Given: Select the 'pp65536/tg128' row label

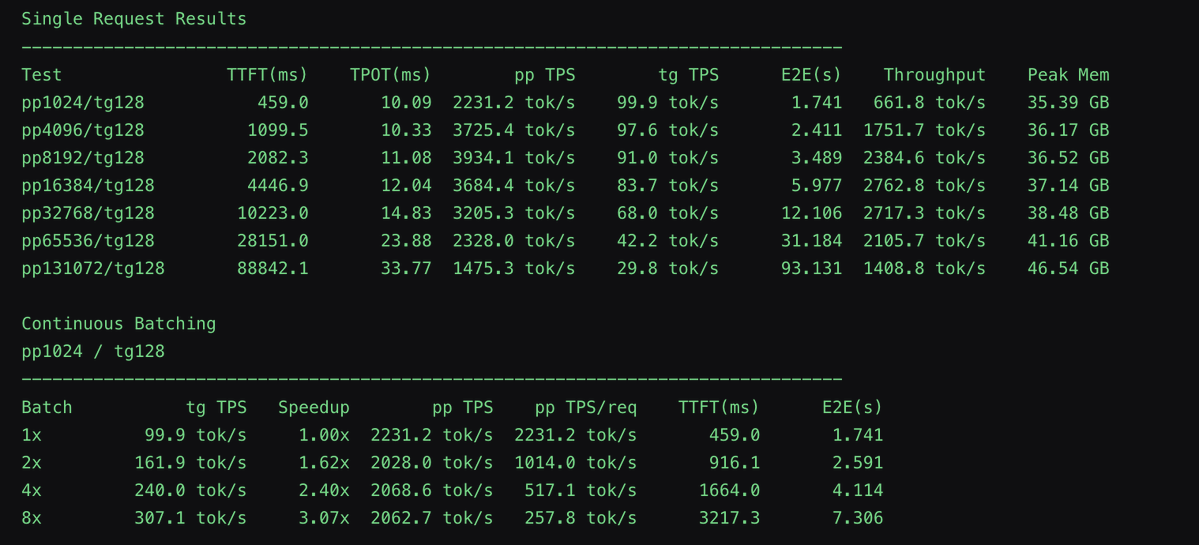Looking at the screenshot, I should pyautogui.click(x=88, y=241).
